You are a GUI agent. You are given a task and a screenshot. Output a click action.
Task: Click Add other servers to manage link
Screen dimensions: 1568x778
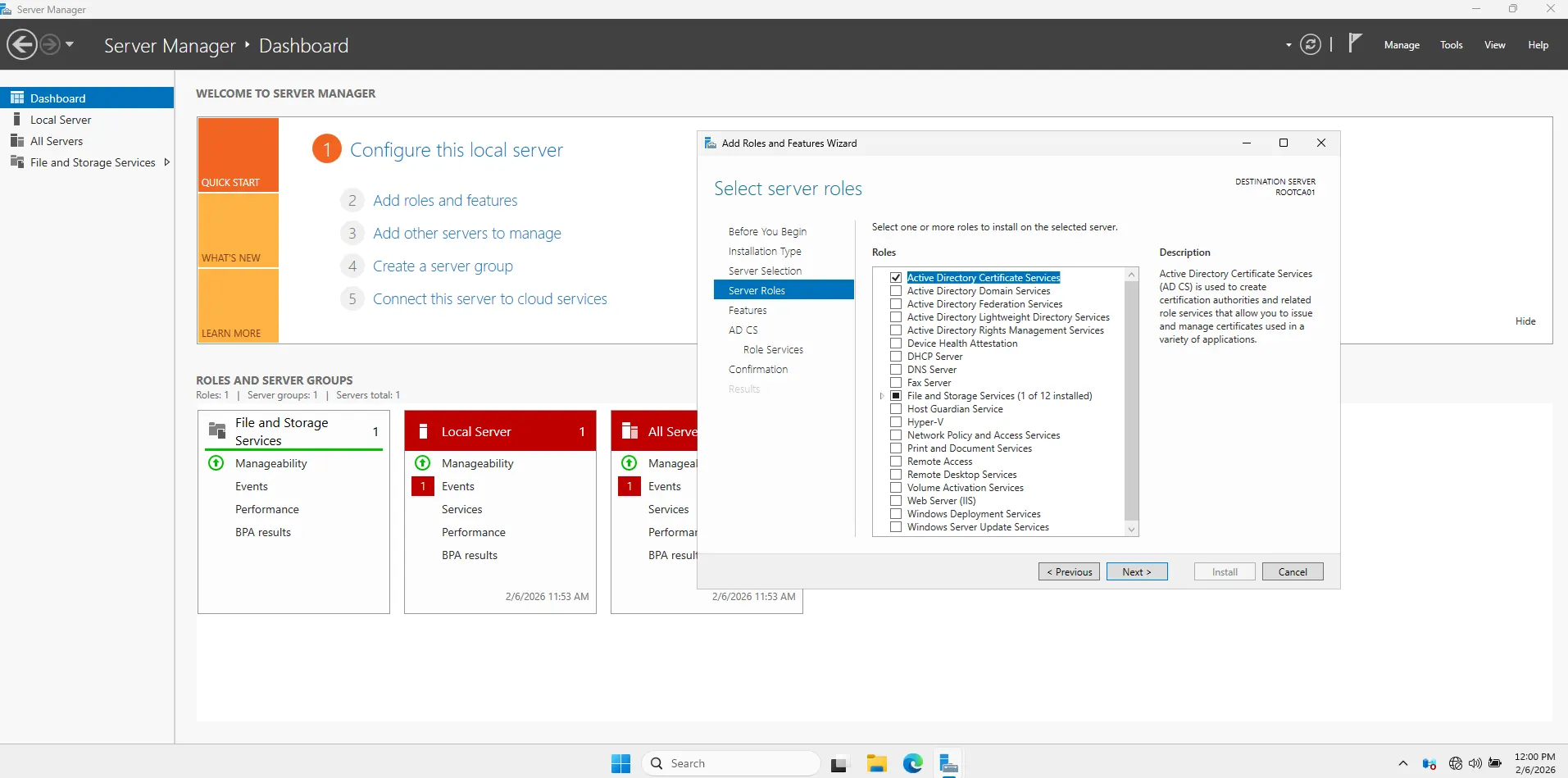467,234
